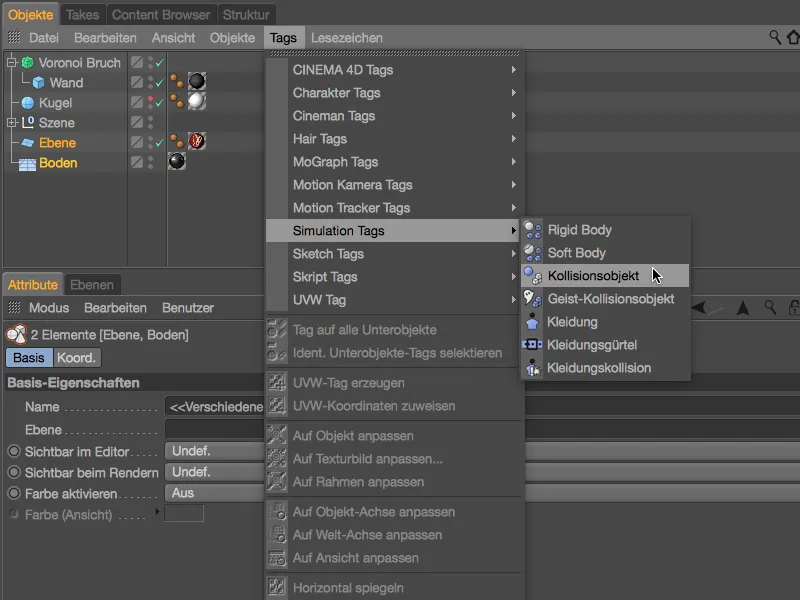This screenshot has height=600, width=800.
Task: Toggle Farbe aktivieren animation circle
Action: pos(14,493)
